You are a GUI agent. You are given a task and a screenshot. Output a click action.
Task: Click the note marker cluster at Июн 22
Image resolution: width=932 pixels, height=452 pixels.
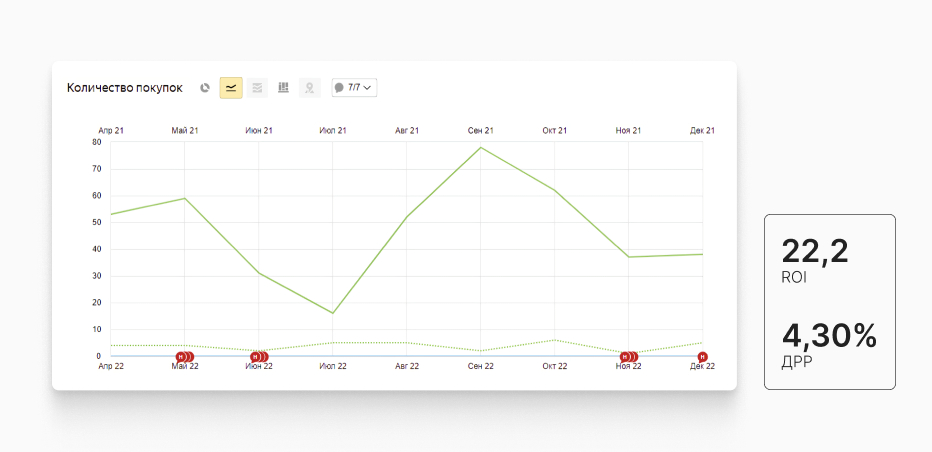[x=259, y=357]
